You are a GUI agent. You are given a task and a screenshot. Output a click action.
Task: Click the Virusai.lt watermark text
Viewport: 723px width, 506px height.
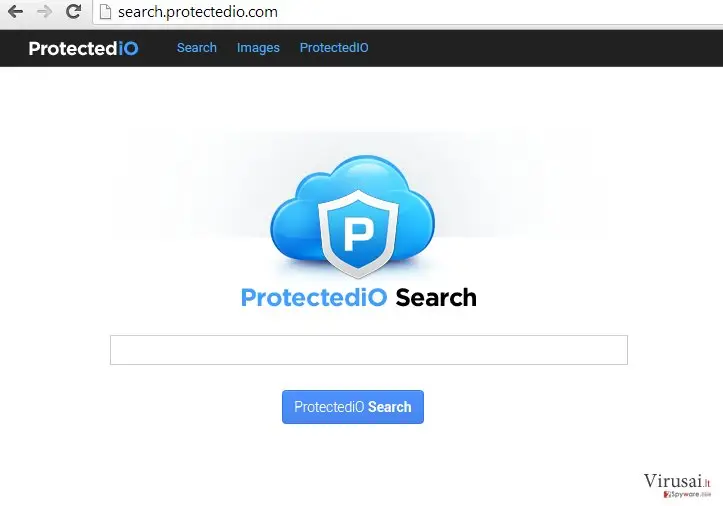[677, 481]
